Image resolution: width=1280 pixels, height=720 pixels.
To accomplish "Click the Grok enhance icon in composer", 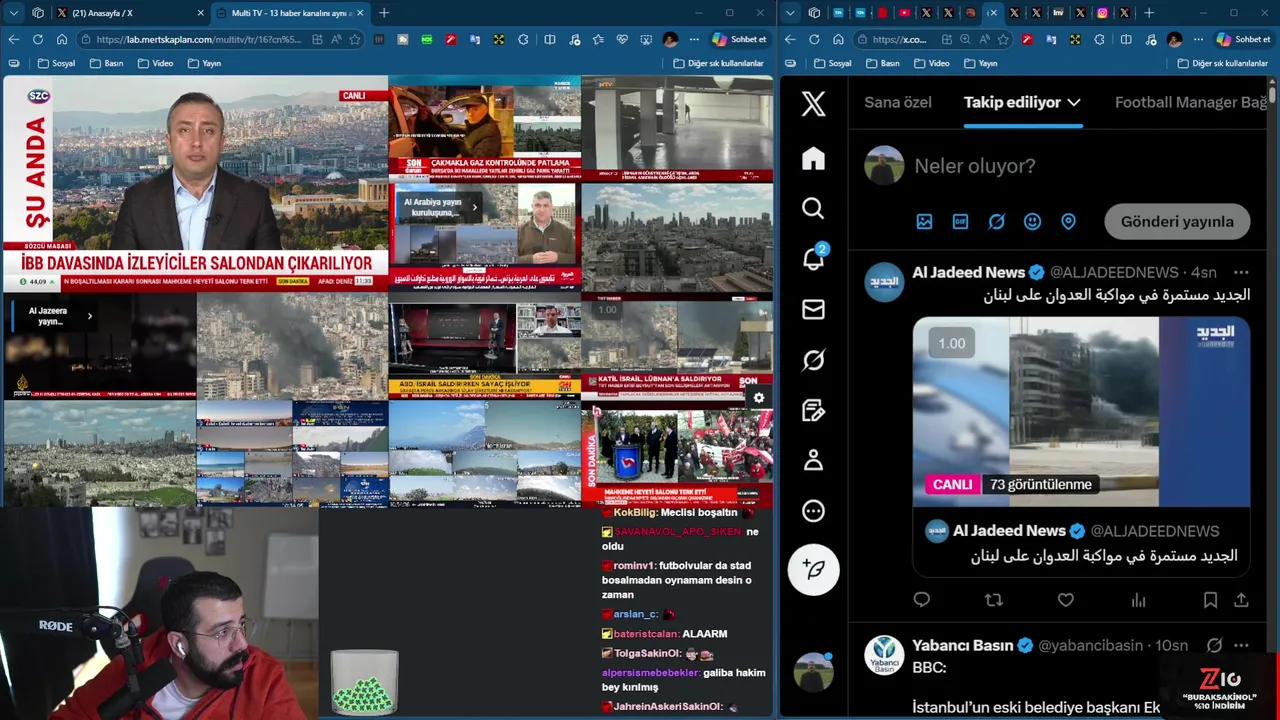I will point(996,222).
